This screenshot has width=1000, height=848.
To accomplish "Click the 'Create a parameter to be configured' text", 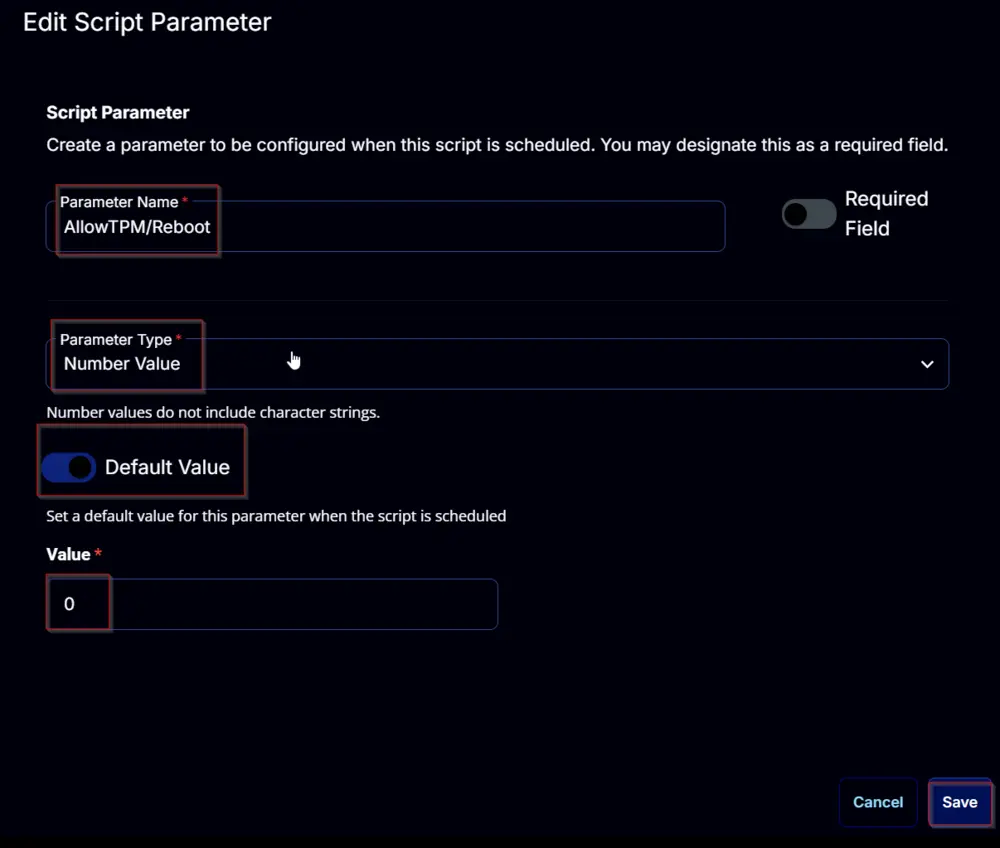I will 497,145.
